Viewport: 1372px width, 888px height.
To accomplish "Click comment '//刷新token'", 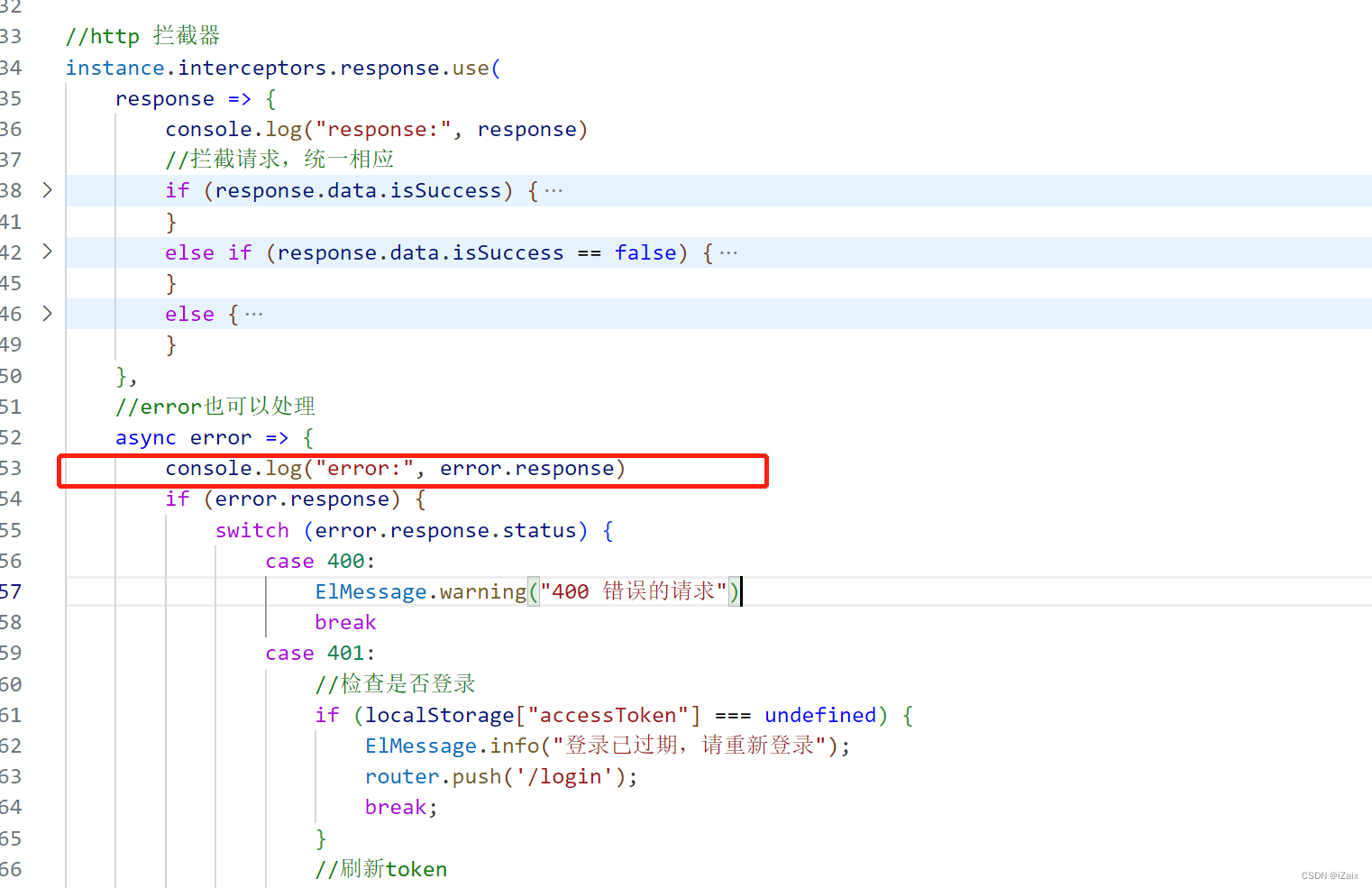I will tap(381, 869).
